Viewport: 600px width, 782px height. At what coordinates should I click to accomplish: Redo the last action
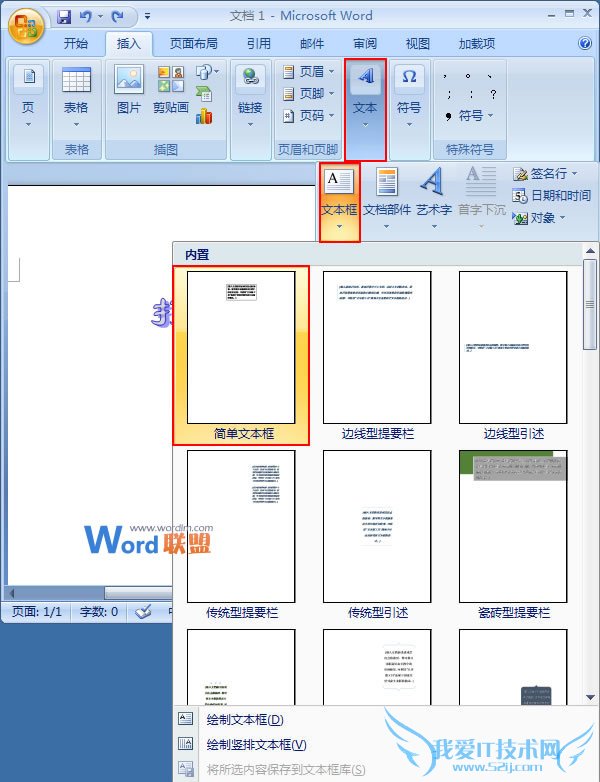[x=118, y=17]
